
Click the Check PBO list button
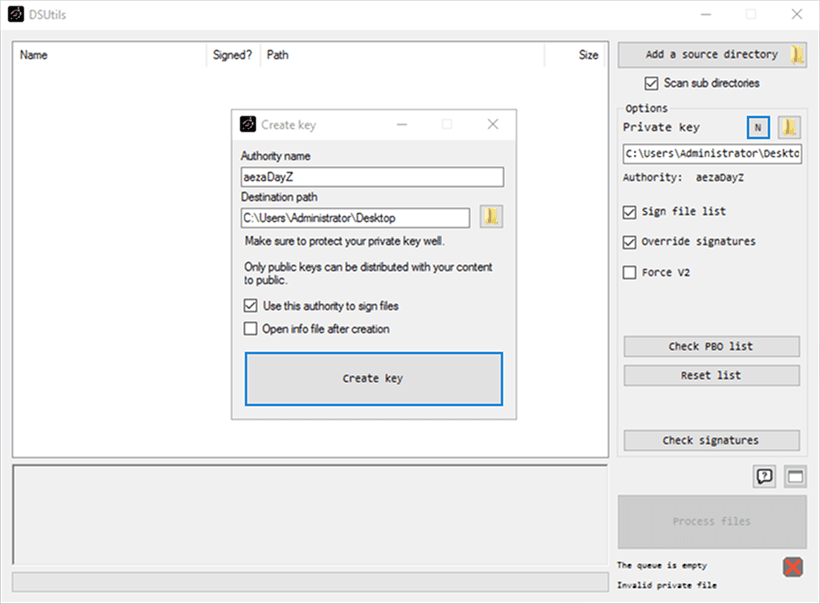[711, 346]
